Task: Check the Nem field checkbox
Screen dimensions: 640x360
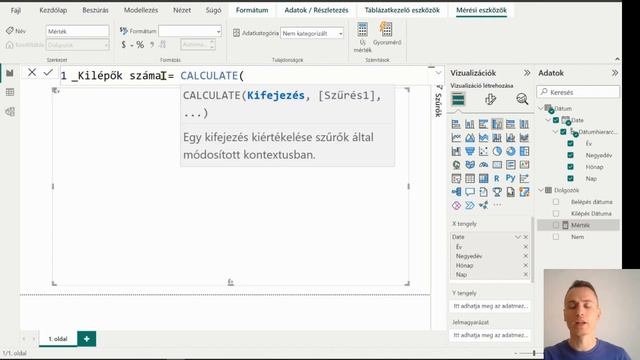Action: point(556,237)
